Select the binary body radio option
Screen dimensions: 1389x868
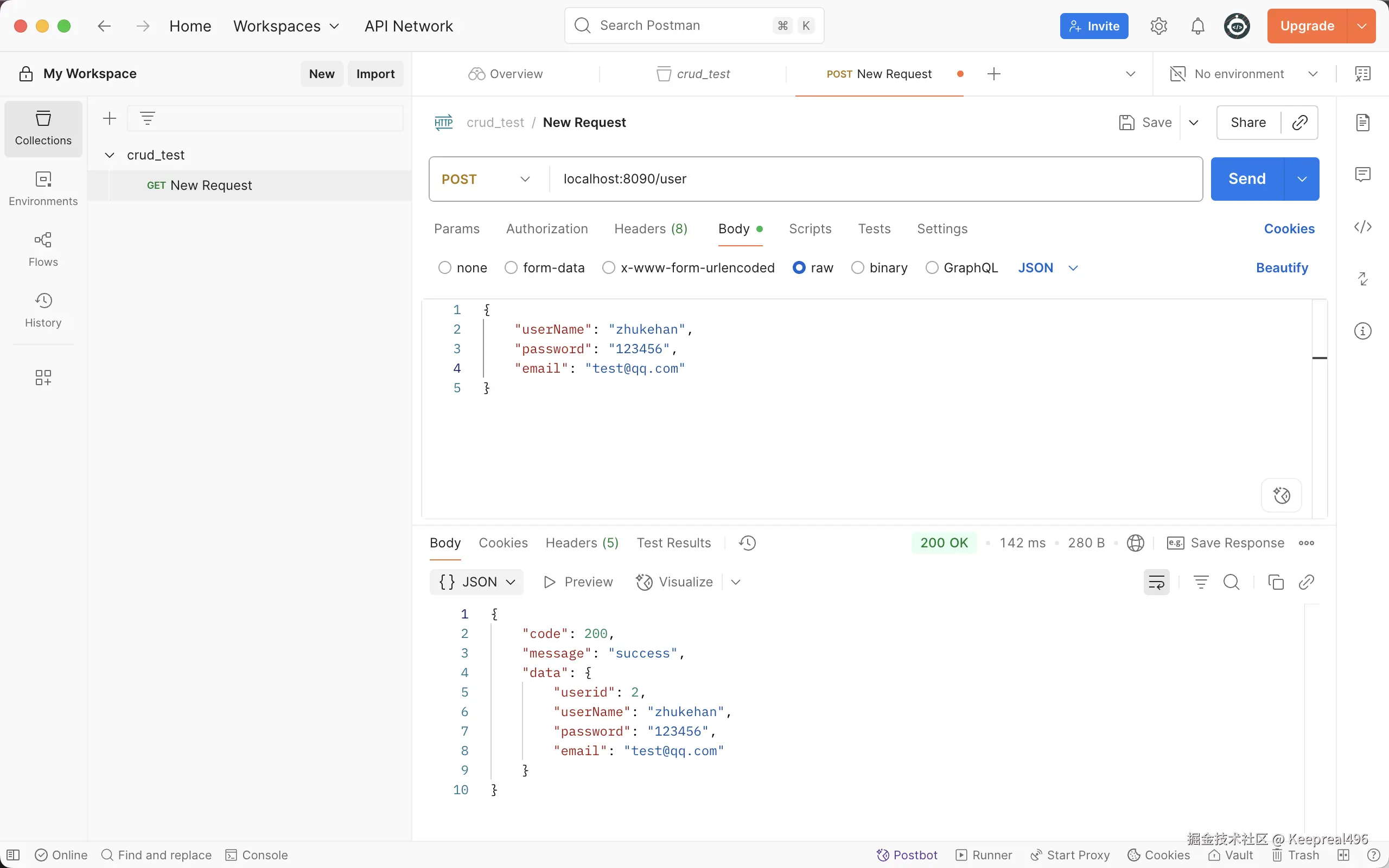[857, 267]
